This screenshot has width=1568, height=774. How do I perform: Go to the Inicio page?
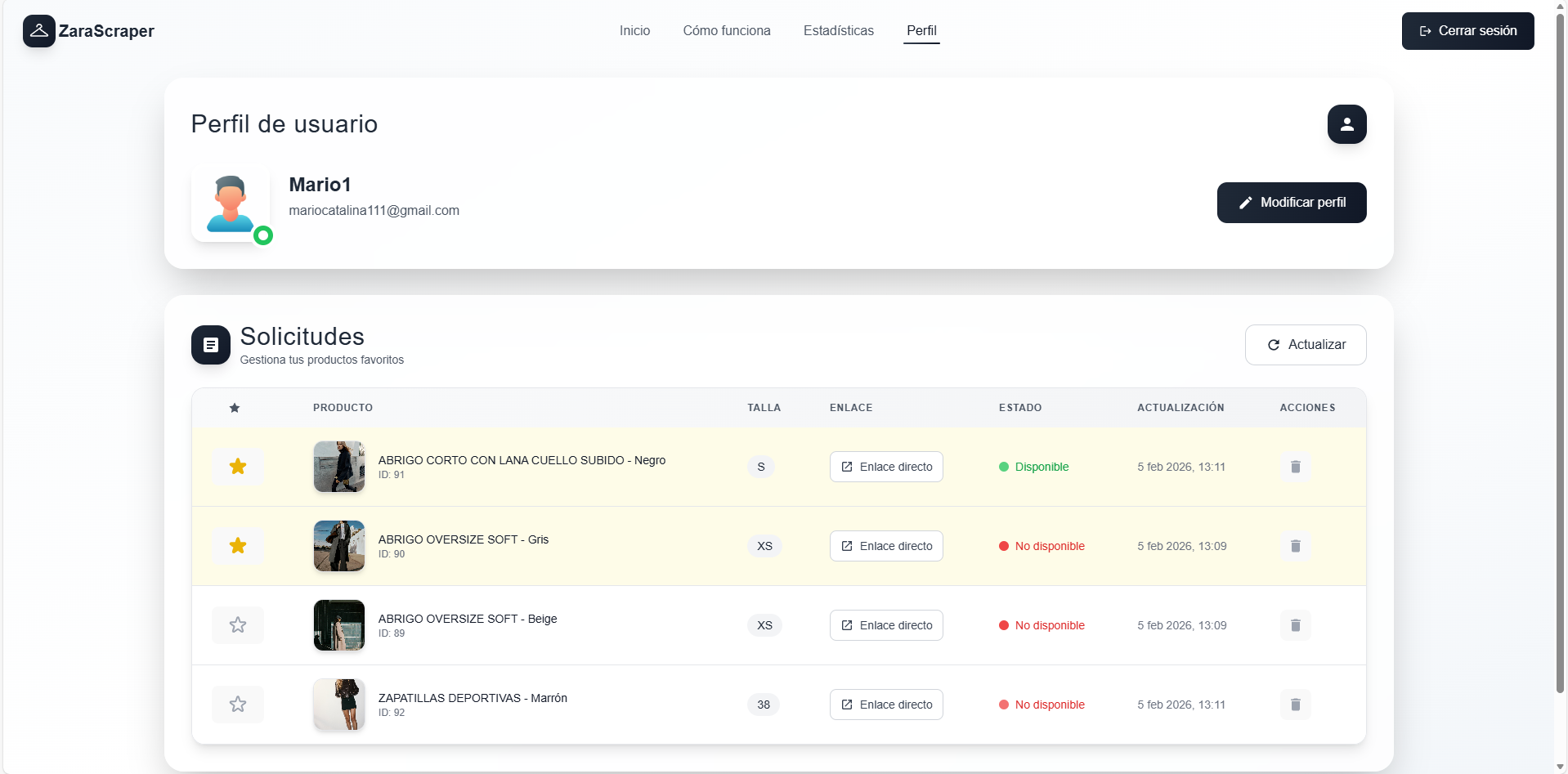pos(634,31)
